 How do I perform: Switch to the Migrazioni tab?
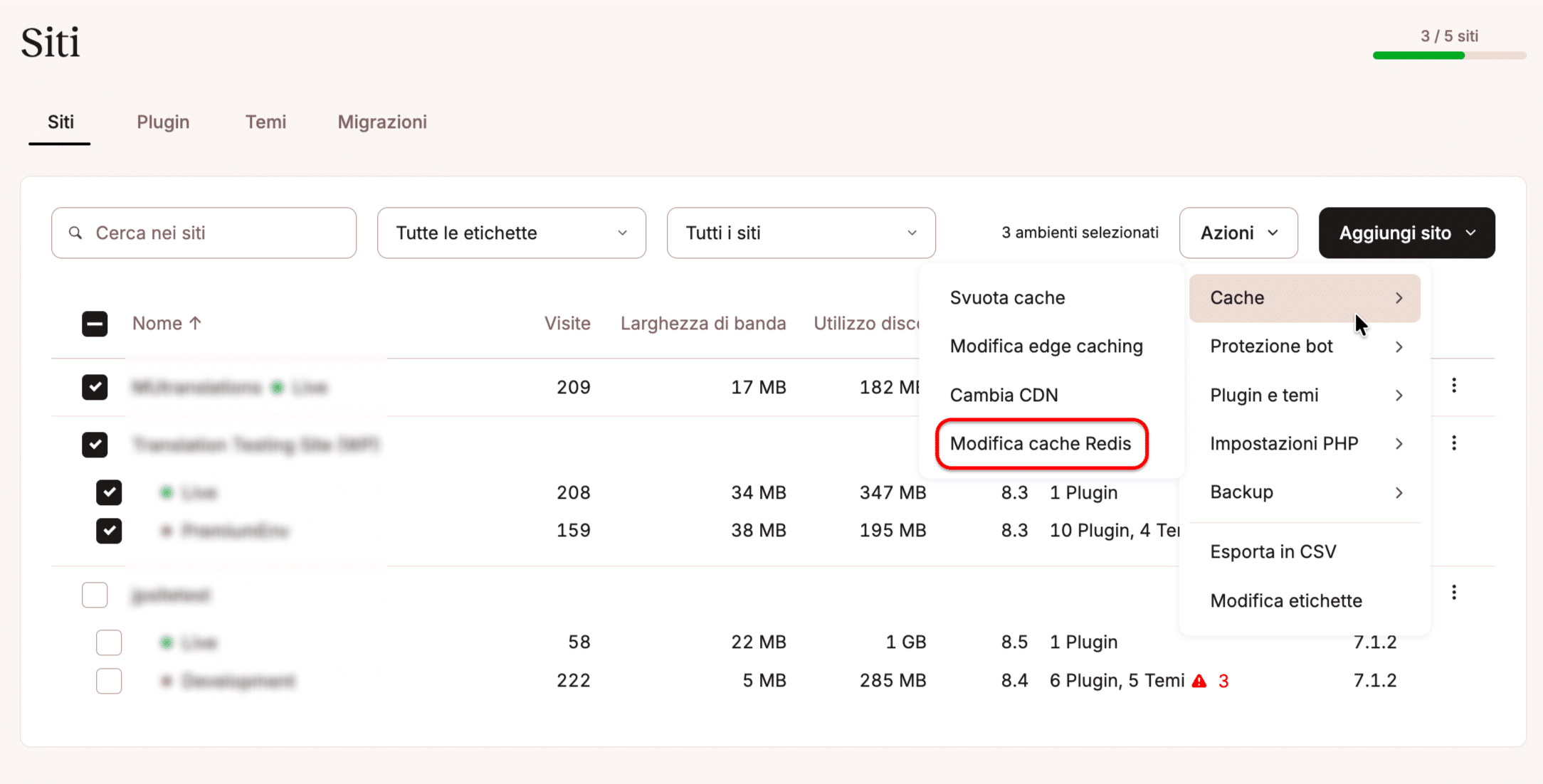382,122
